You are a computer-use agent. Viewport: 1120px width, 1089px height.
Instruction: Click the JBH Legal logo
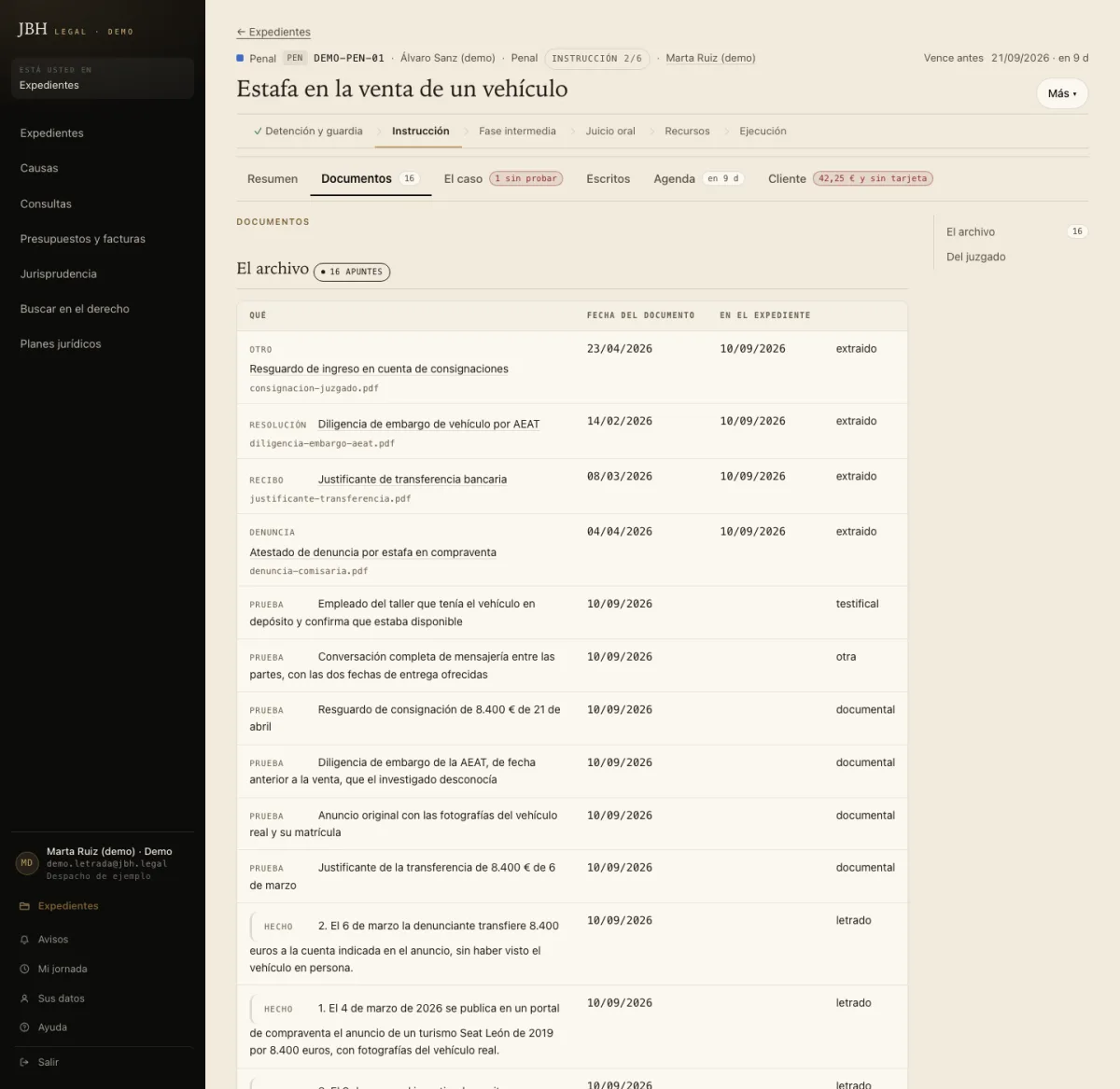pos(76,30)
